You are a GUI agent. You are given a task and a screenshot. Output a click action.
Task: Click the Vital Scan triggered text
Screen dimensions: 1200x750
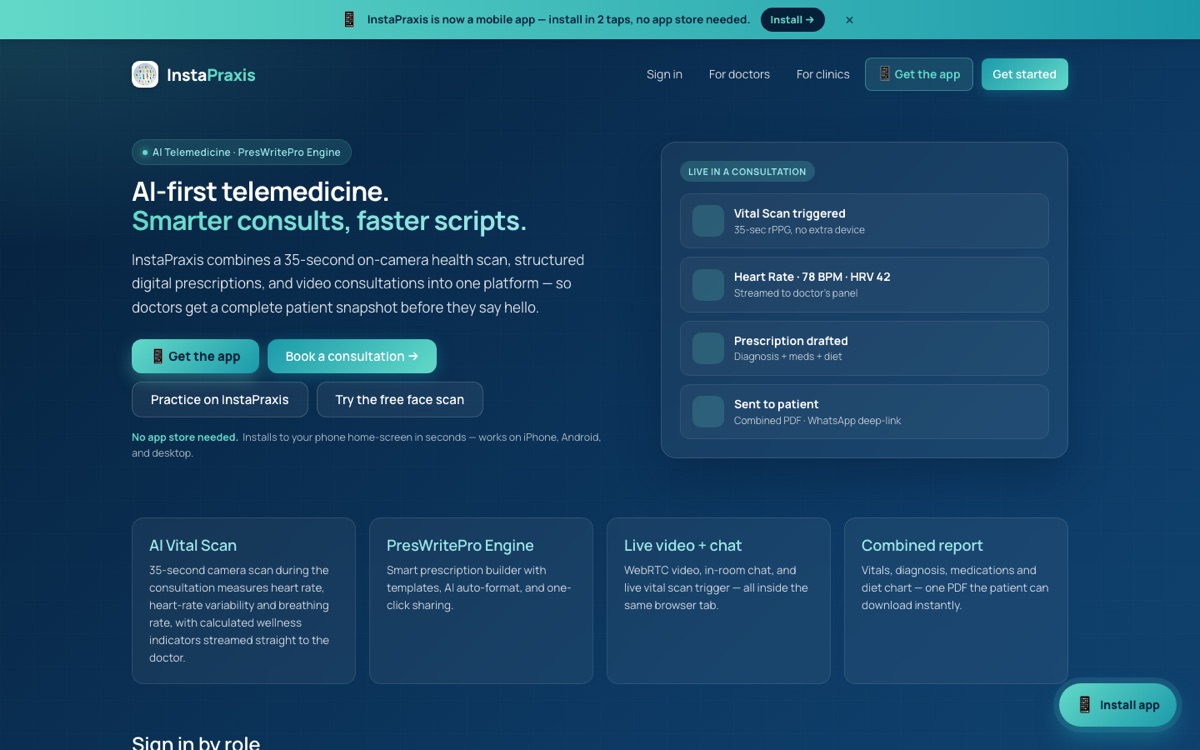pyautogui.click(x=790, y=213)
